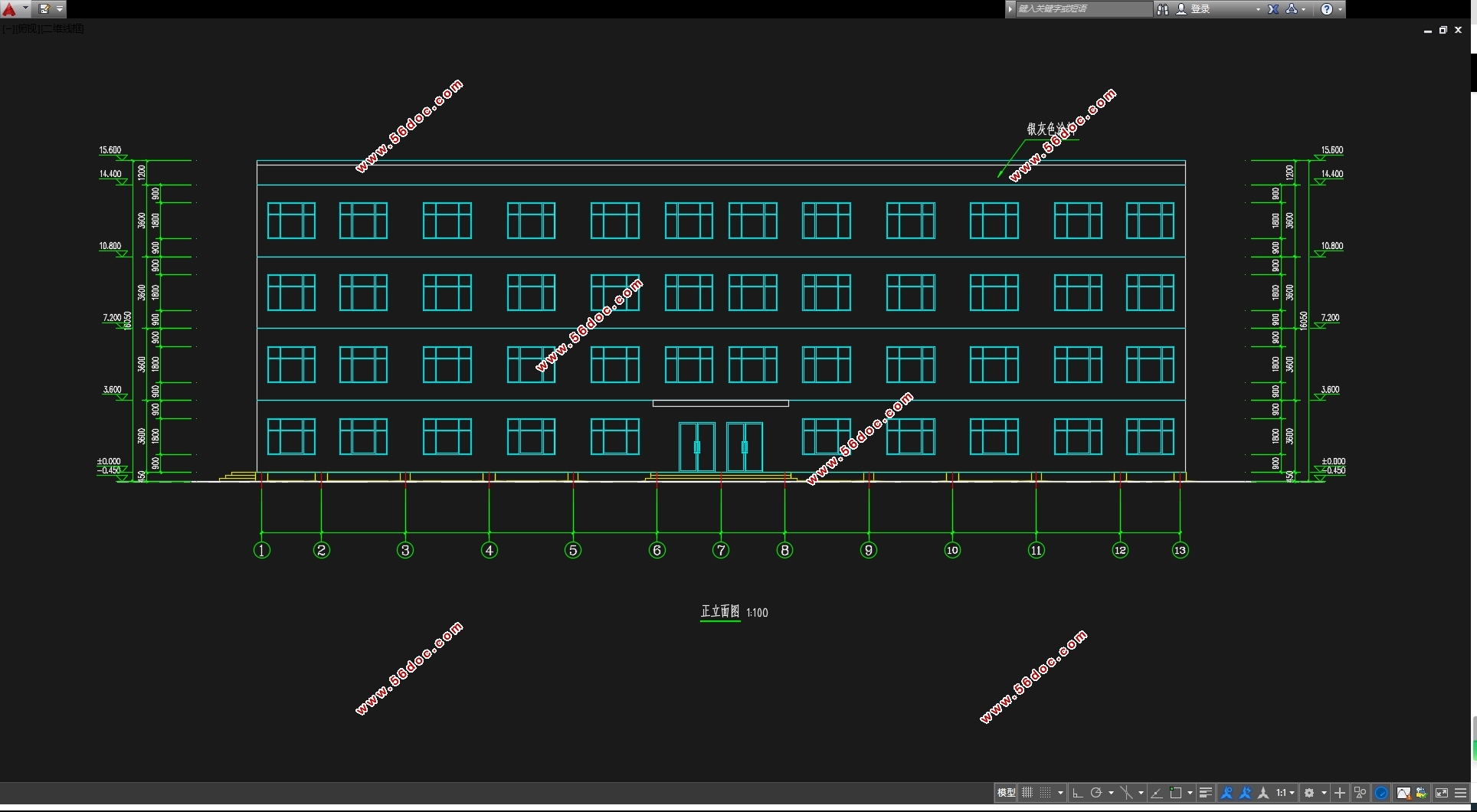This screenshot has width=1477, height=812.
Task: Click the isolate objects shapes icon
Action: (x=1361, y=793)
